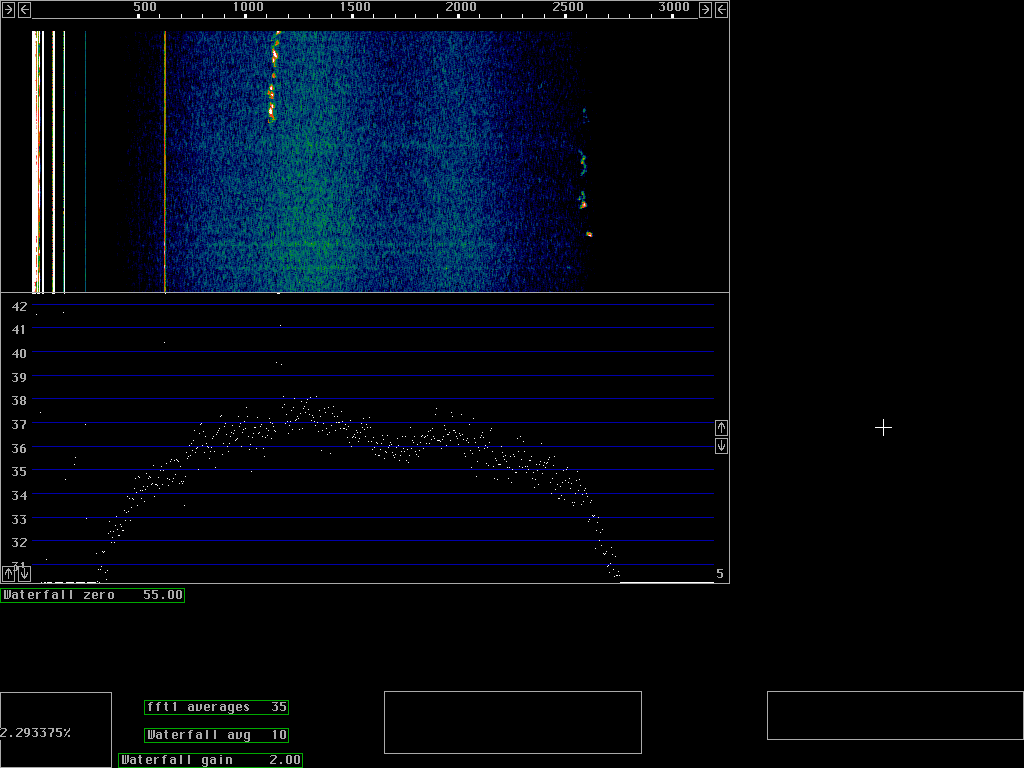Click the 38 label on the spectrum dB scale
Screen dimensions: 1024x768
click(19, 400)
